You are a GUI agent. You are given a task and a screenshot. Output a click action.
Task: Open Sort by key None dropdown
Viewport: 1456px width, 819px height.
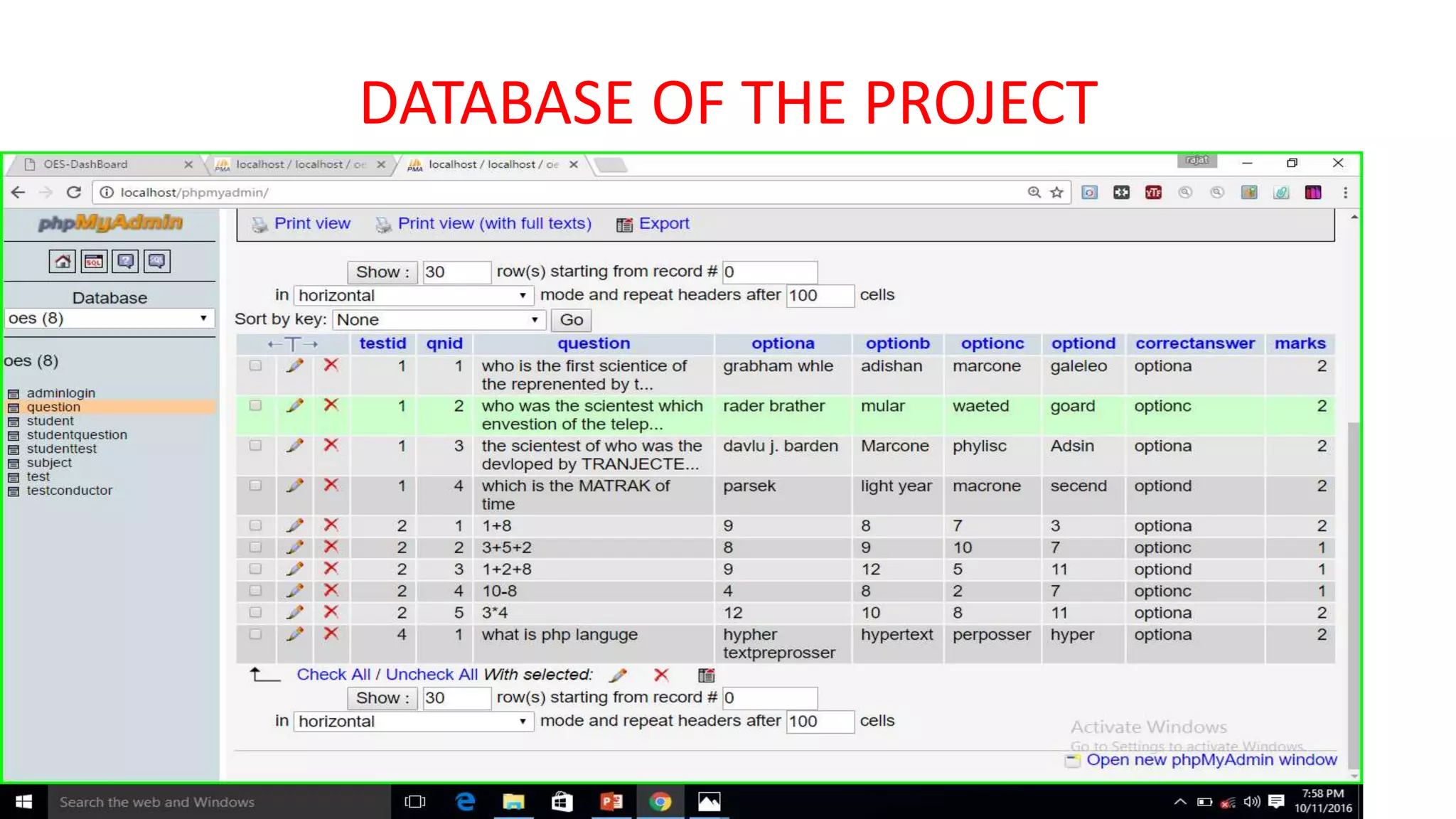tap(438, 320)
